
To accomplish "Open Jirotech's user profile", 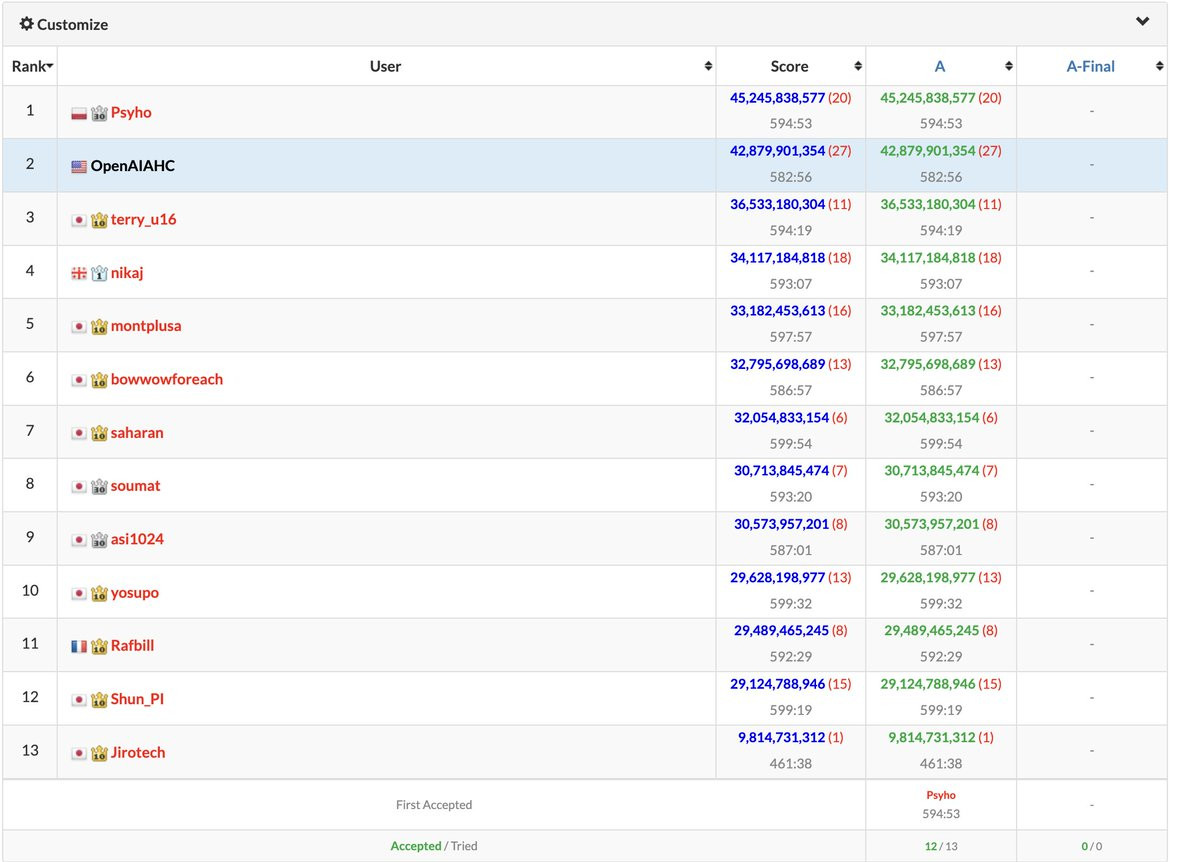I will [x=138, y=752].
